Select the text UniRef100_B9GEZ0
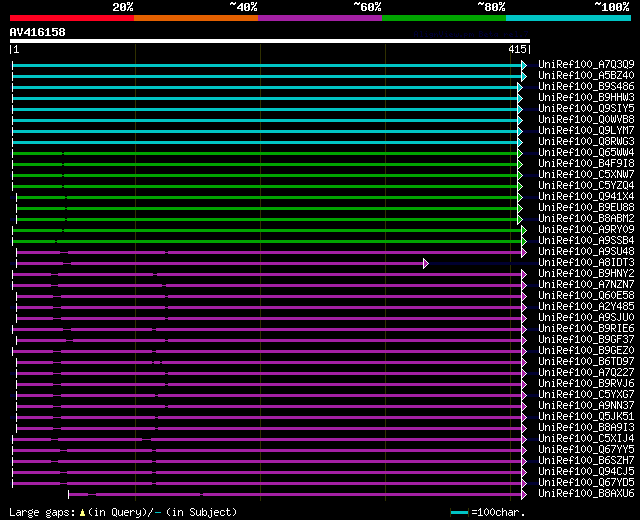The width and height of the screenshot is (640, 520). pos(586,351)
